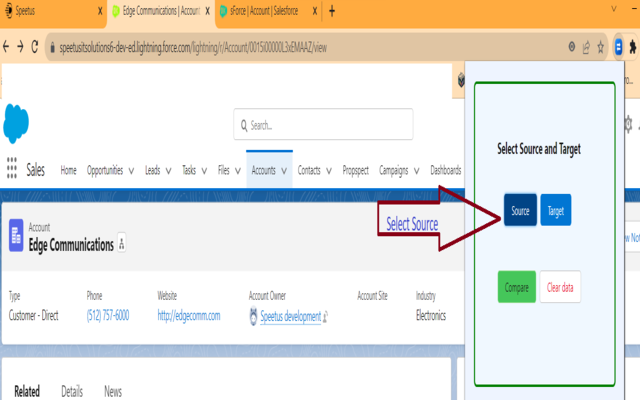Expand the Opportunities menu chevron

[131, 171]
